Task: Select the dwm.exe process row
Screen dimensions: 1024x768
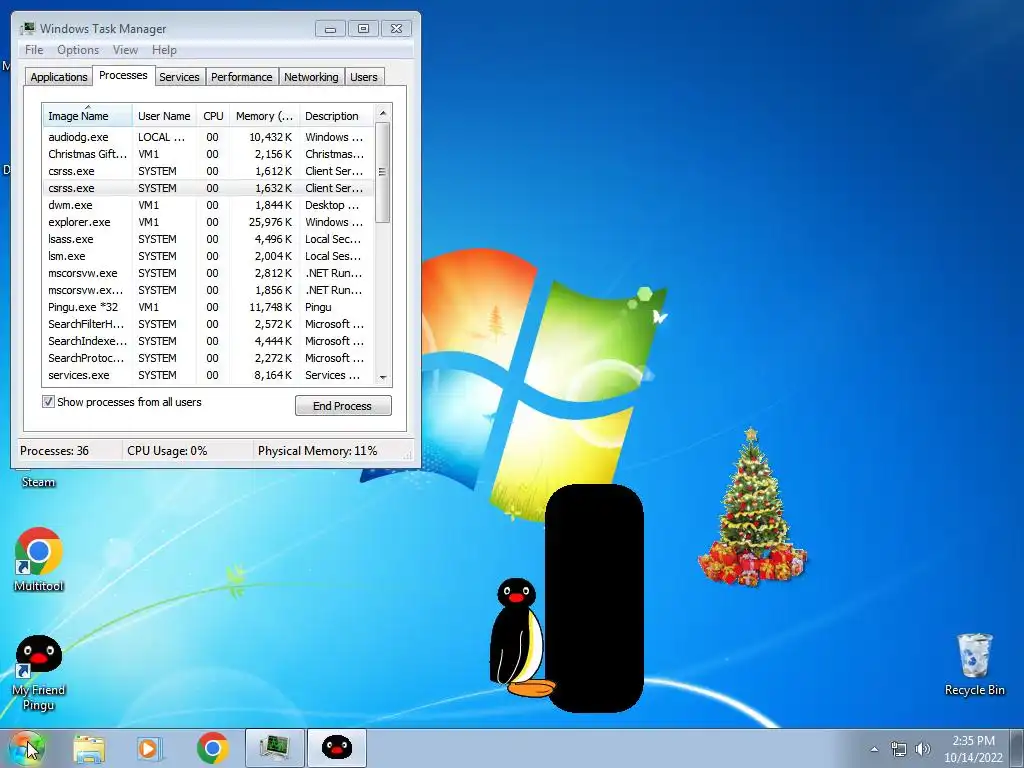Action: click(x=208, y=205)
